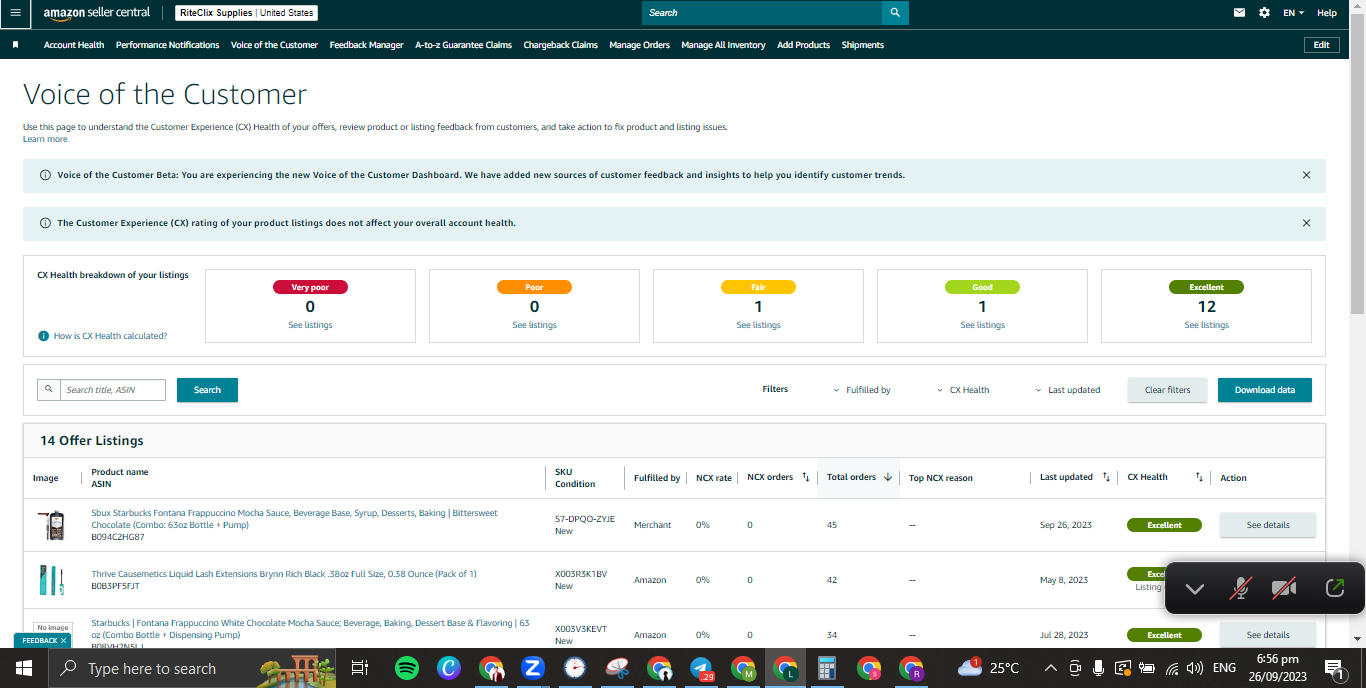Sort by NCX orders column arrows
This screenshot has width=1366, height=688.
pos(806,477)
